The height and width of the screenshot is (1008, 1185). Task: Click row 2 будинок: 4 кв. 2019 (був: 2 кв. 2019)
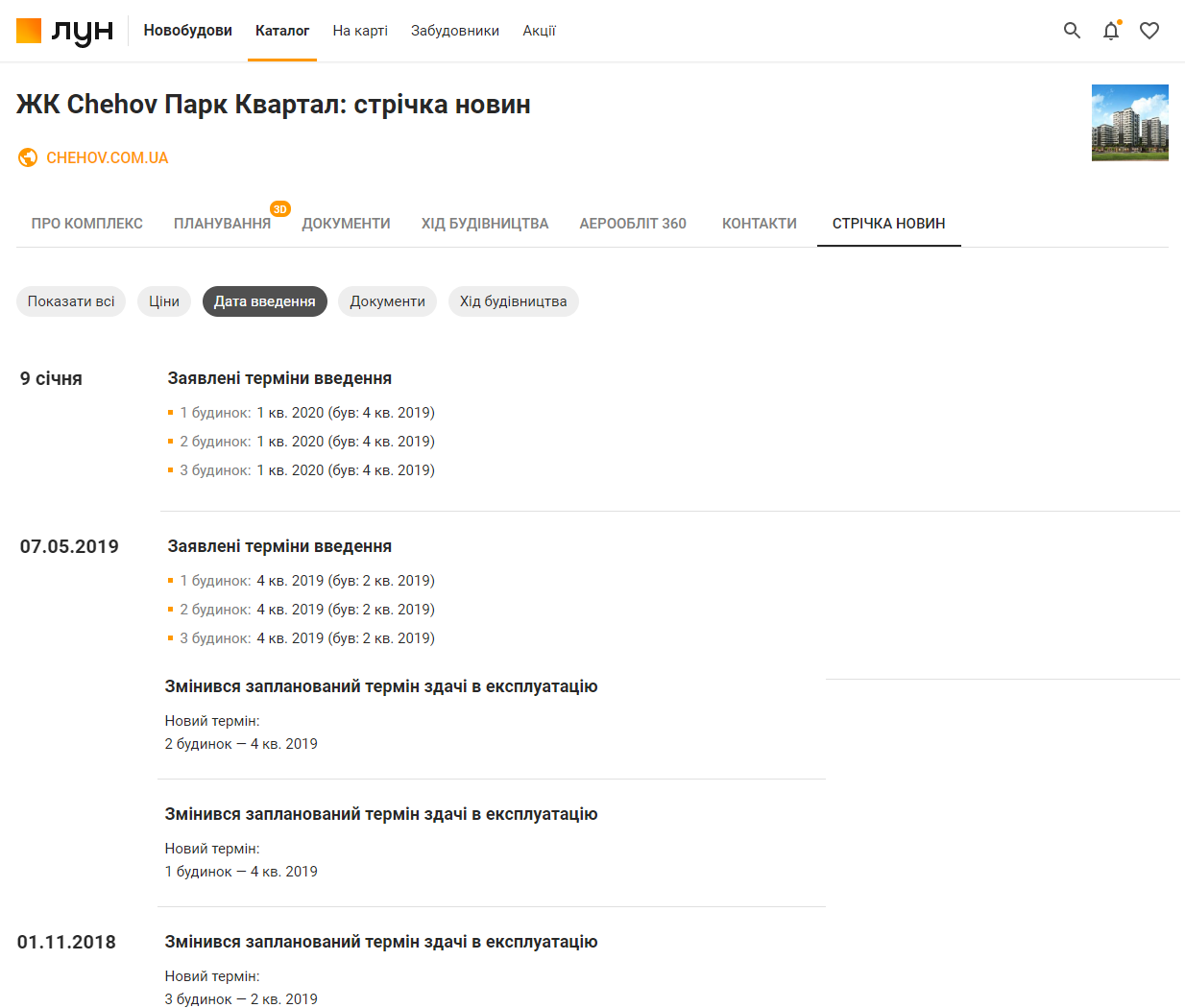point(302,610)
